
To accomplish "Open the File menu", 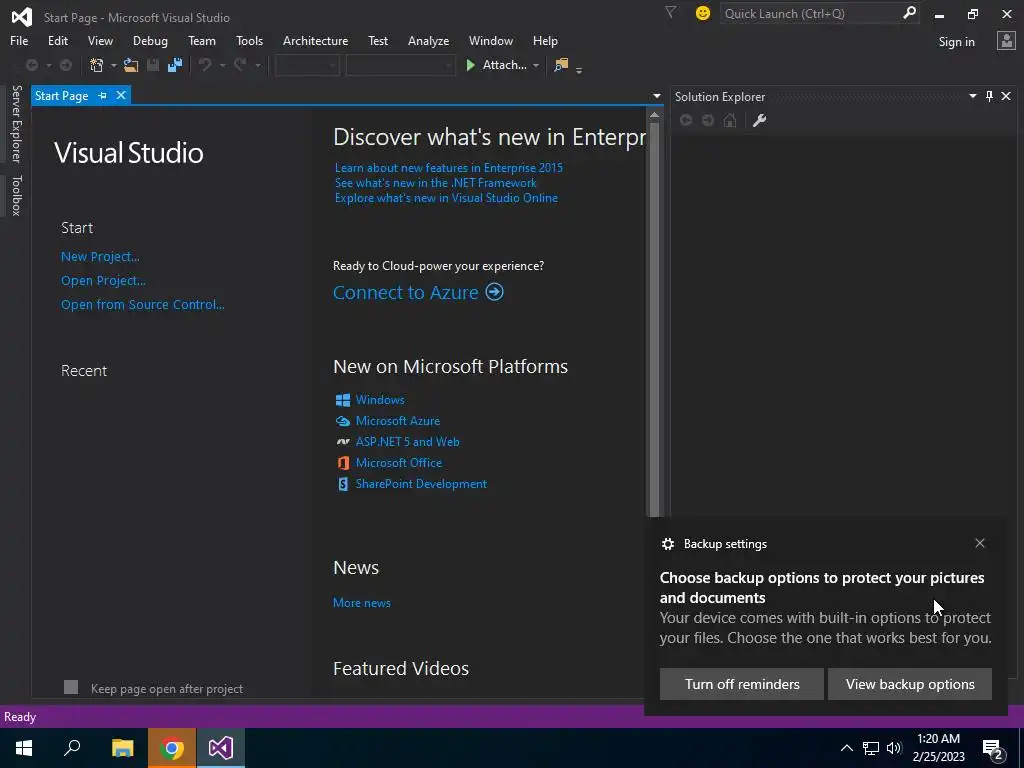I will tap(19, 40).
